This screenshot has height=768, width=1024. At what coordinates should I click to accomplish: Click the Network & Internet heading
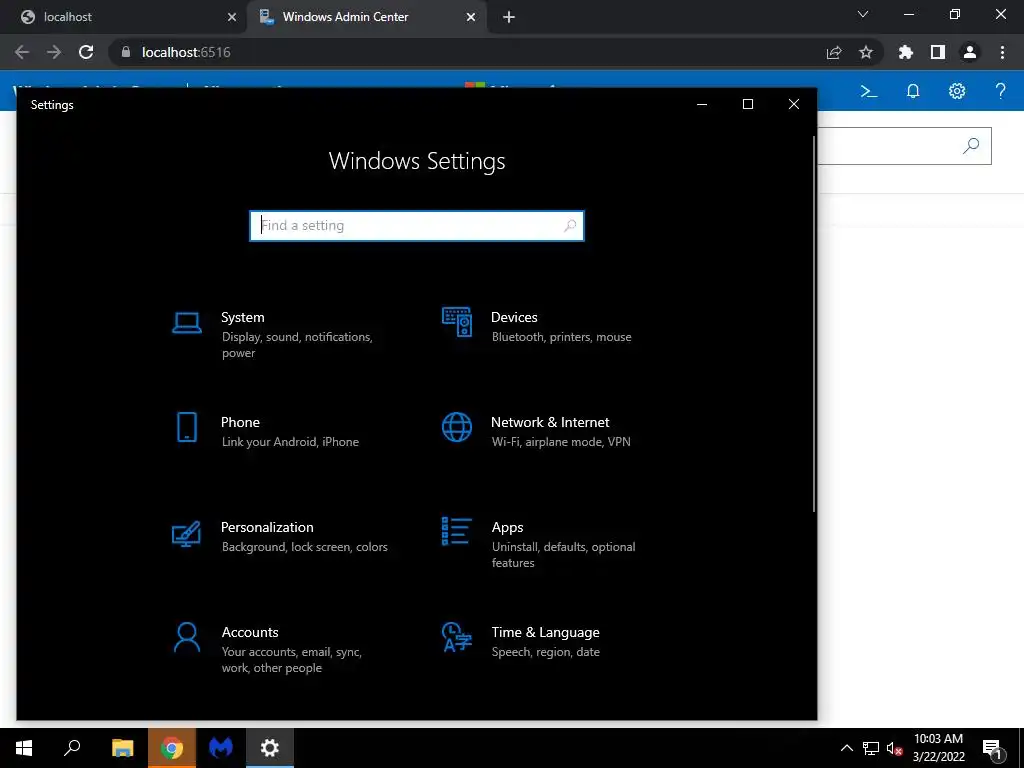[550, 422]
